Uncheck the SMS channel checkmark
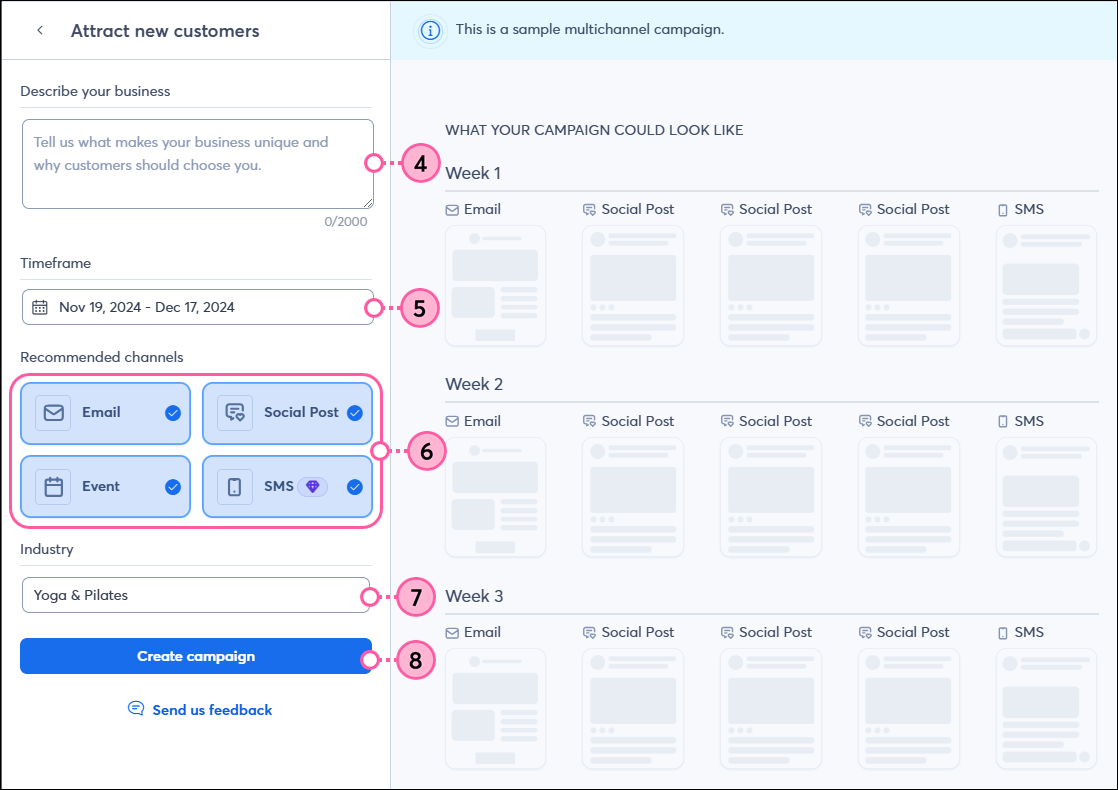The width and height of the screenshot is (1118, 790). (354, 487)
